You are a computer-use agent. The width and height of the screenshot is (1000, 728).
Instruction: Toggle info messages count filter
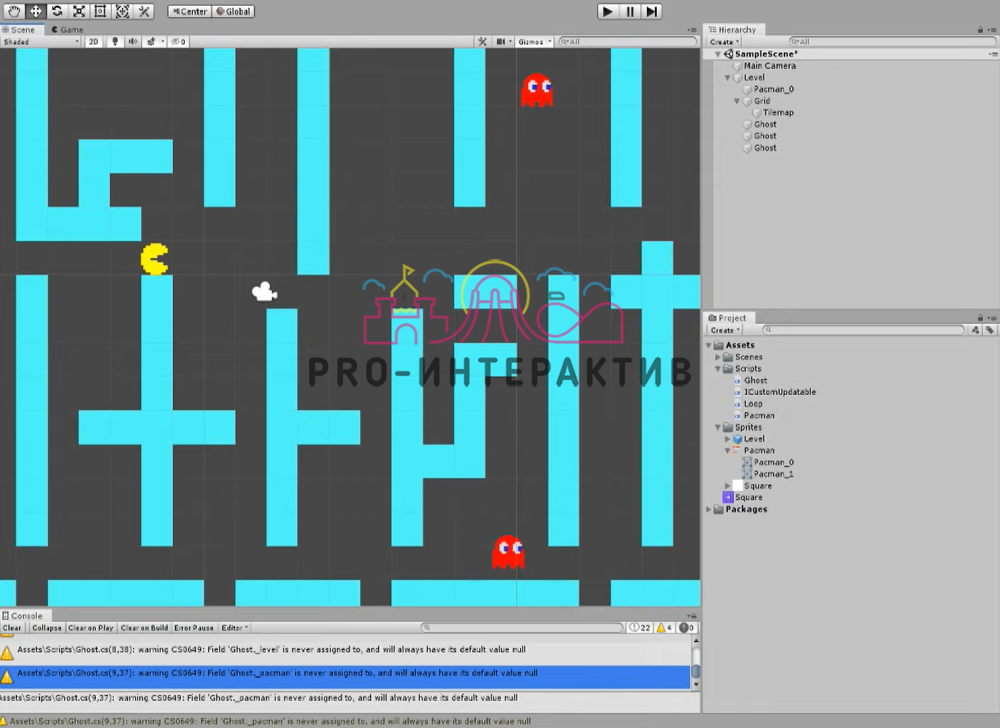click(640, 628)
